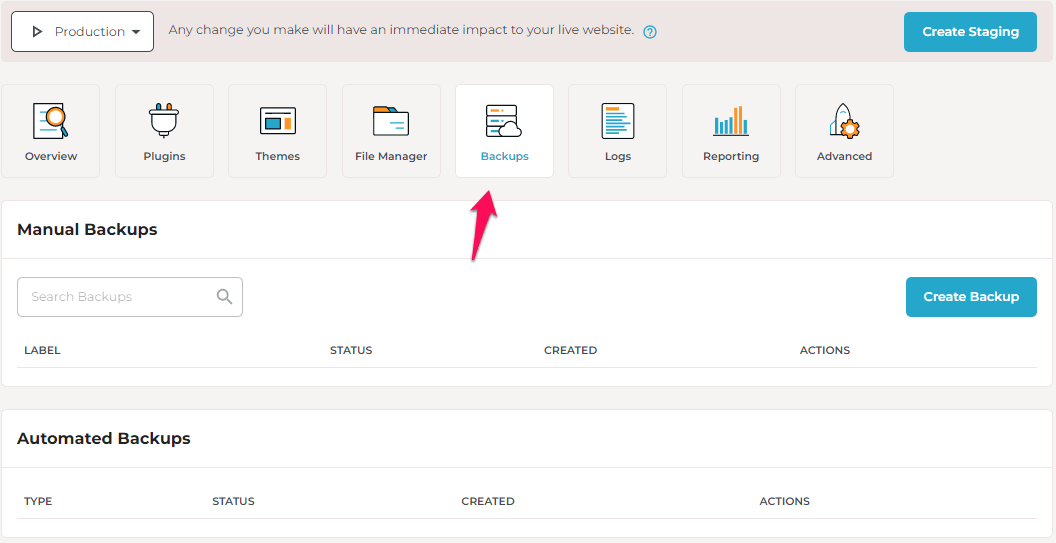Click Manual Backups CREATED column header
Screen dimensions: 1056x543
point(570,350)
